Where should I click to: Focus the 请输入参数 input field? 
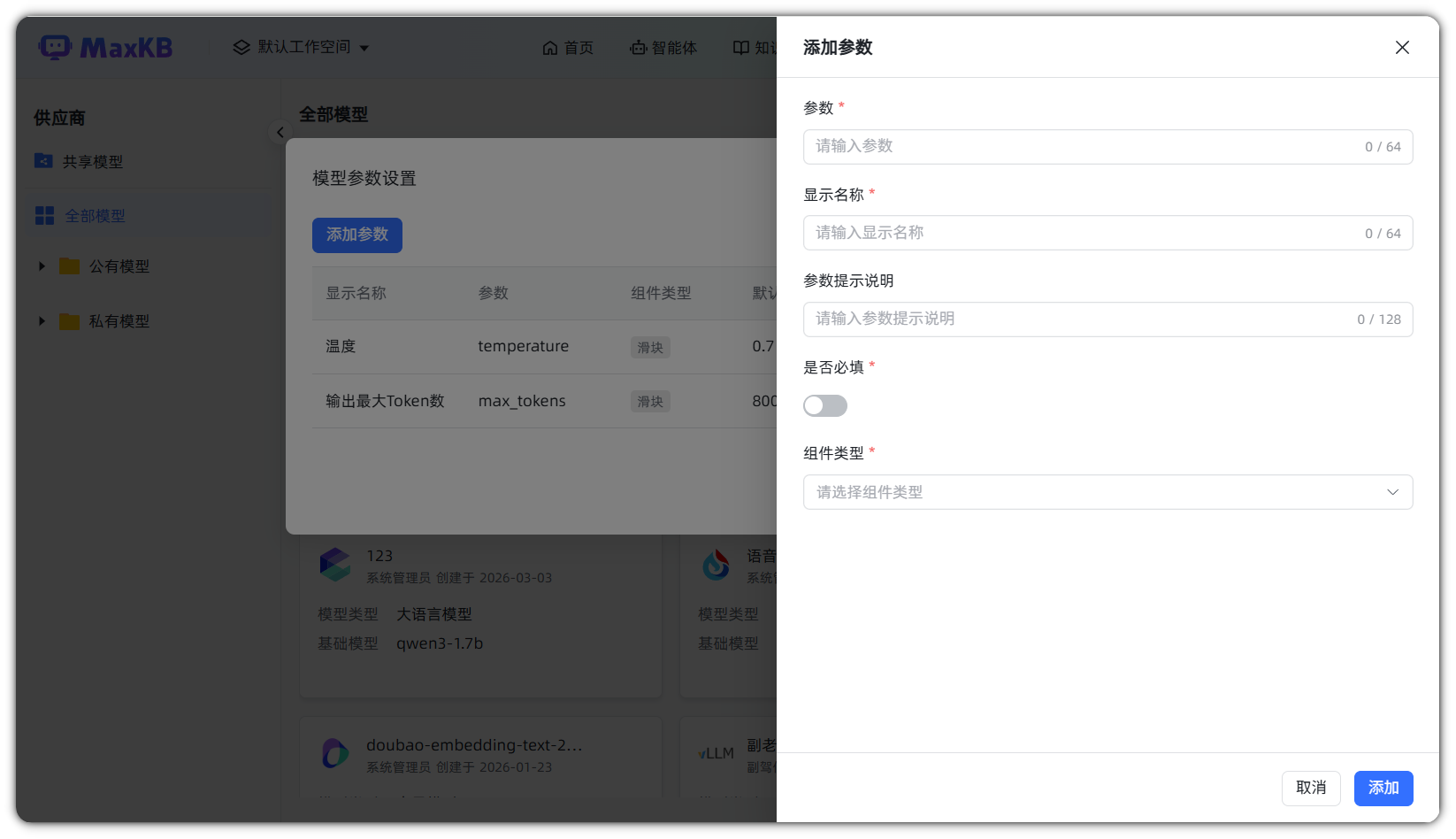[x=1107, y=147]
